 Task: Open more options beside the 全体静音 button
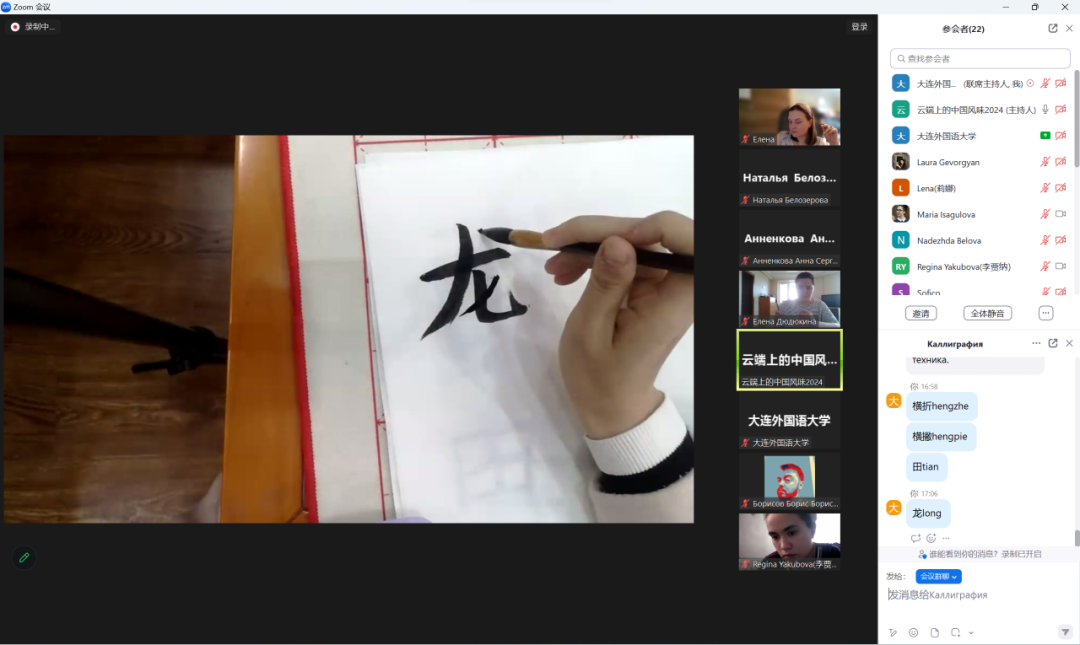(x=1046, y=313)
